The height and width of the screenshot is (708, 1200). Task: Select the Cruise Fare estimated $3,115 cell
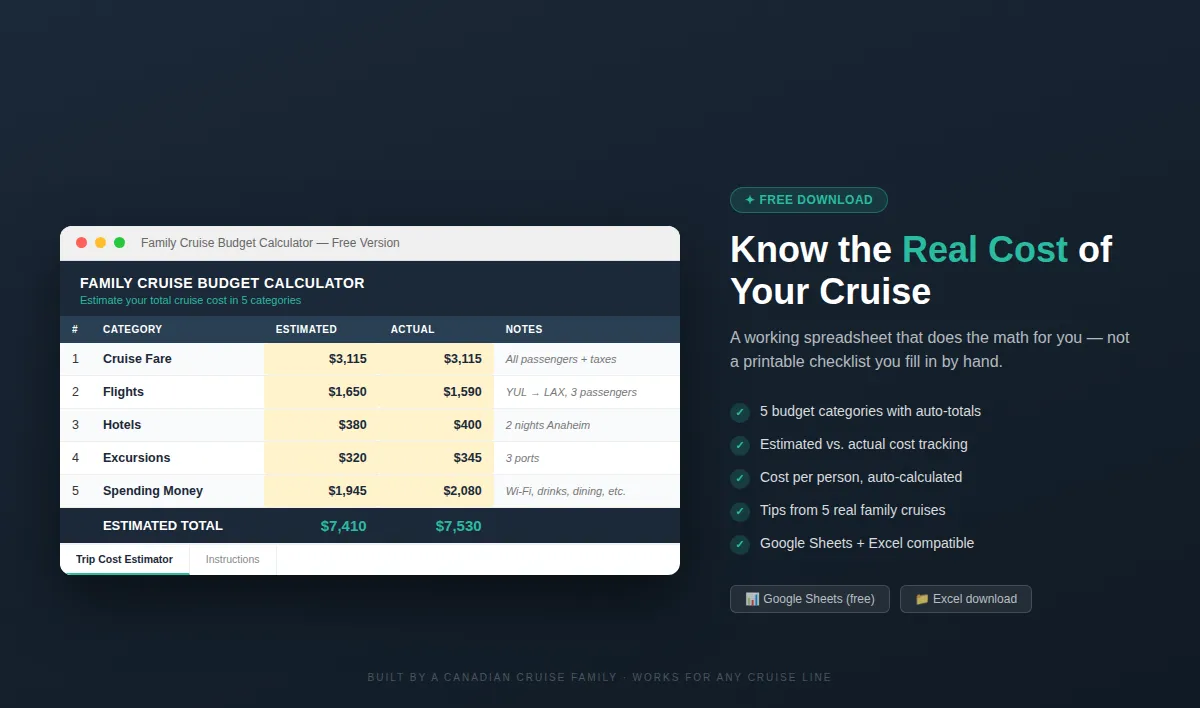[322, 359]
